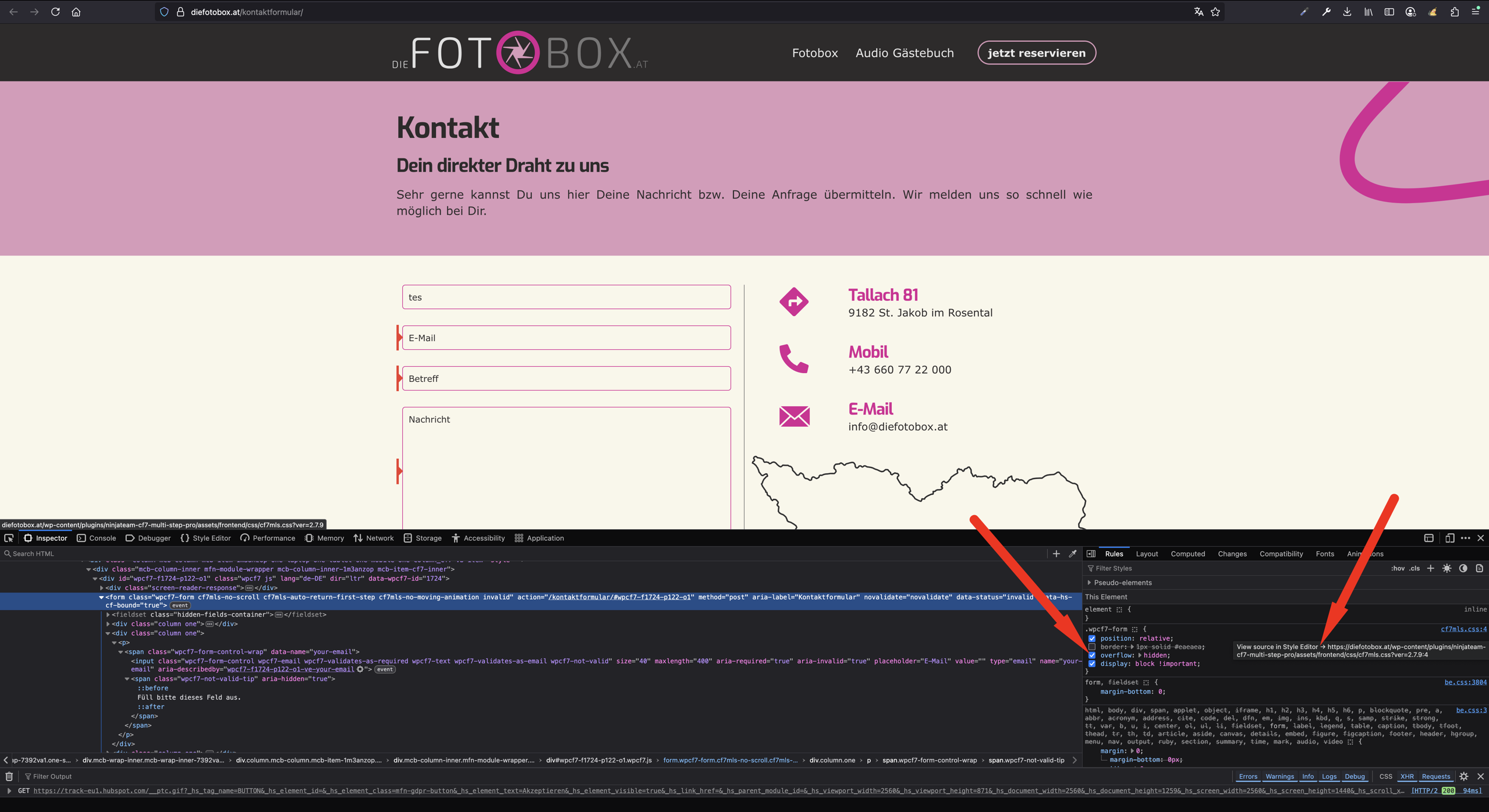The image size is (1489, 812).
Task: Toggle Responsive Design Mode
Action: click(x=1449, y=538)
